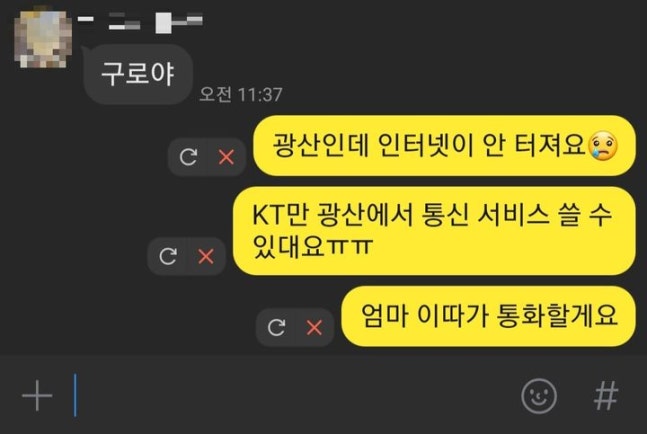Retry sending the '광산인데 인터넷이' message
The width and height of the screenshot is (647, 434).
coord(188,157)
